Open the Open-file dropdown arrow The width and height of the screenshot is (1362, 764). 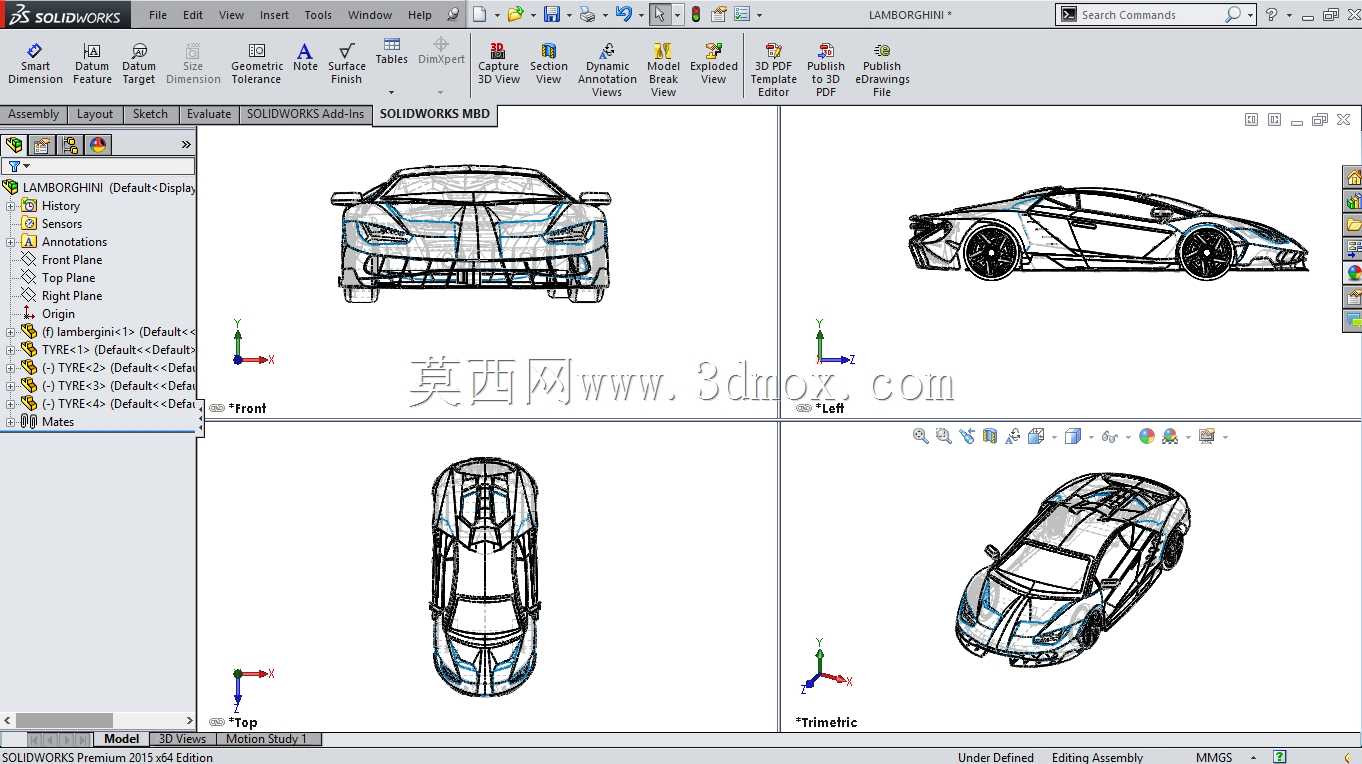click(x=532, y=15)
